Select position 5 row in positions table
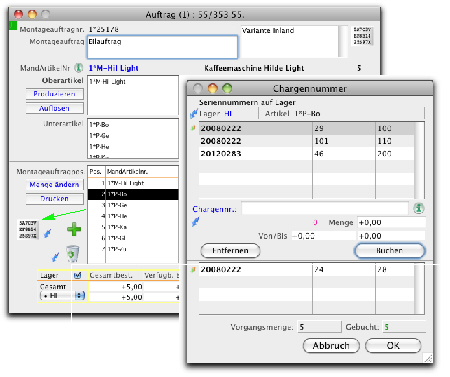 pyautogui.click(x=133, y=227)
